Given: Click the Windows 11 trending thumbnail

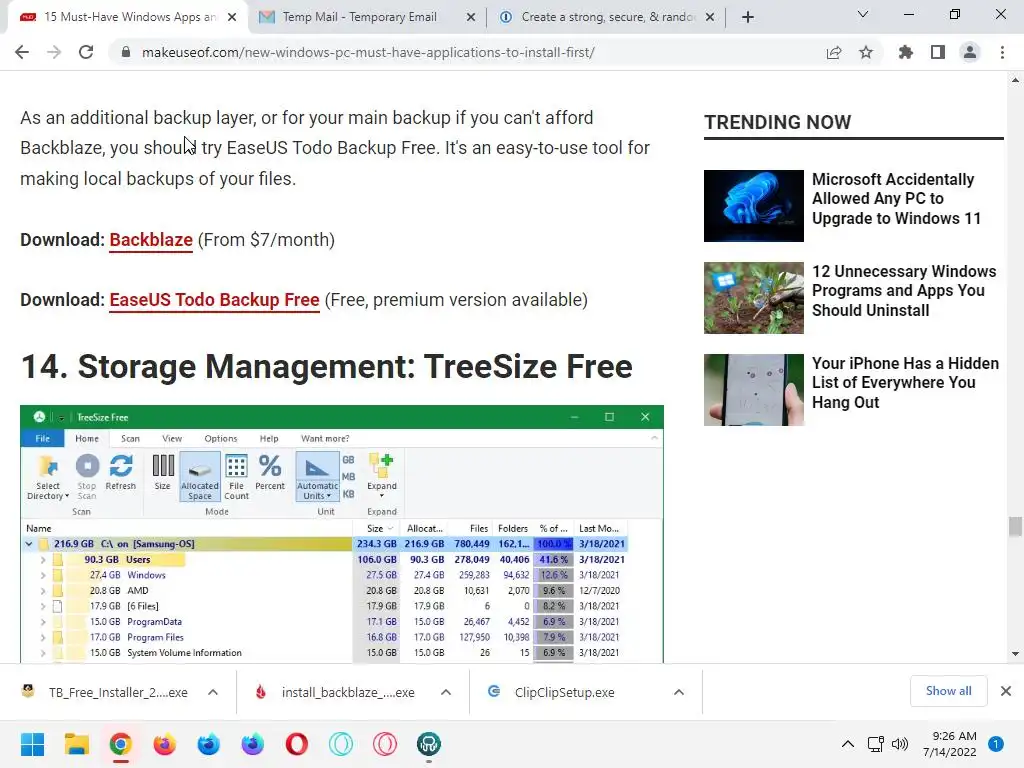Looking at the screenshot, I should pos(754,206).
